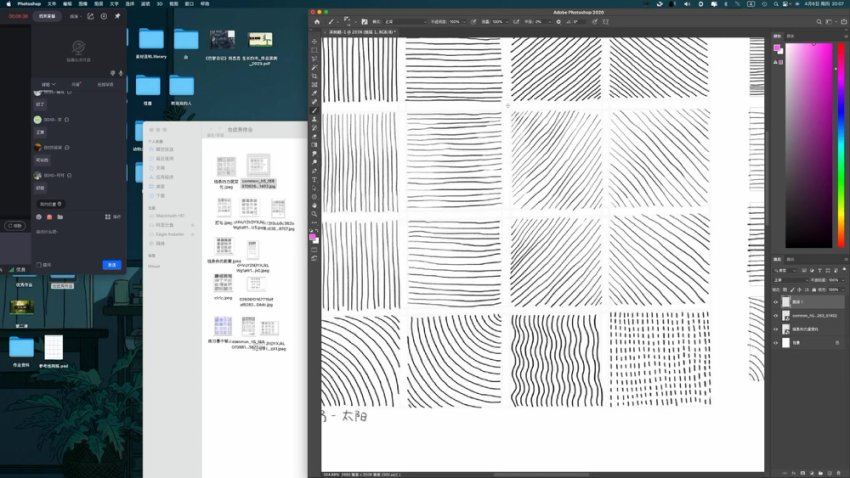This screenshot has height=478, width=850.
Task: Select the Move tool in Photoshop
Action: (x=314, y=41)
